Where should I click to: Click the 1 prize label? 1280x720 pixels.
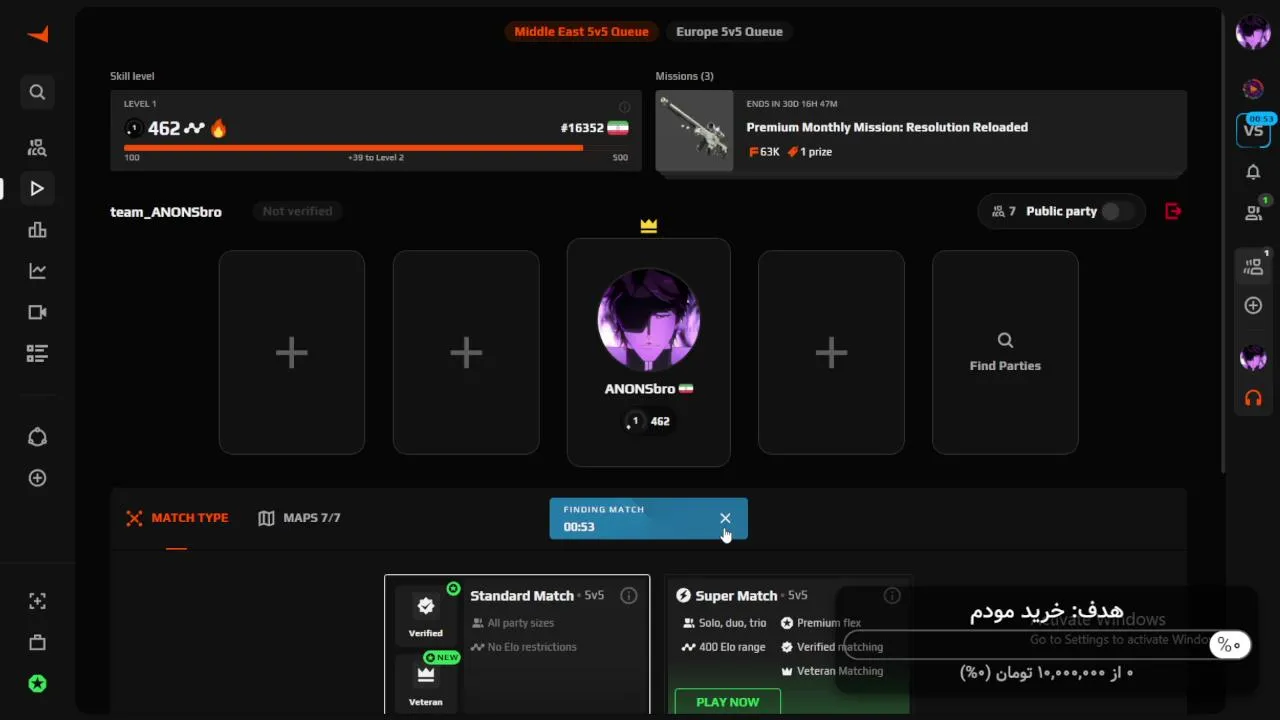point(809,152)
